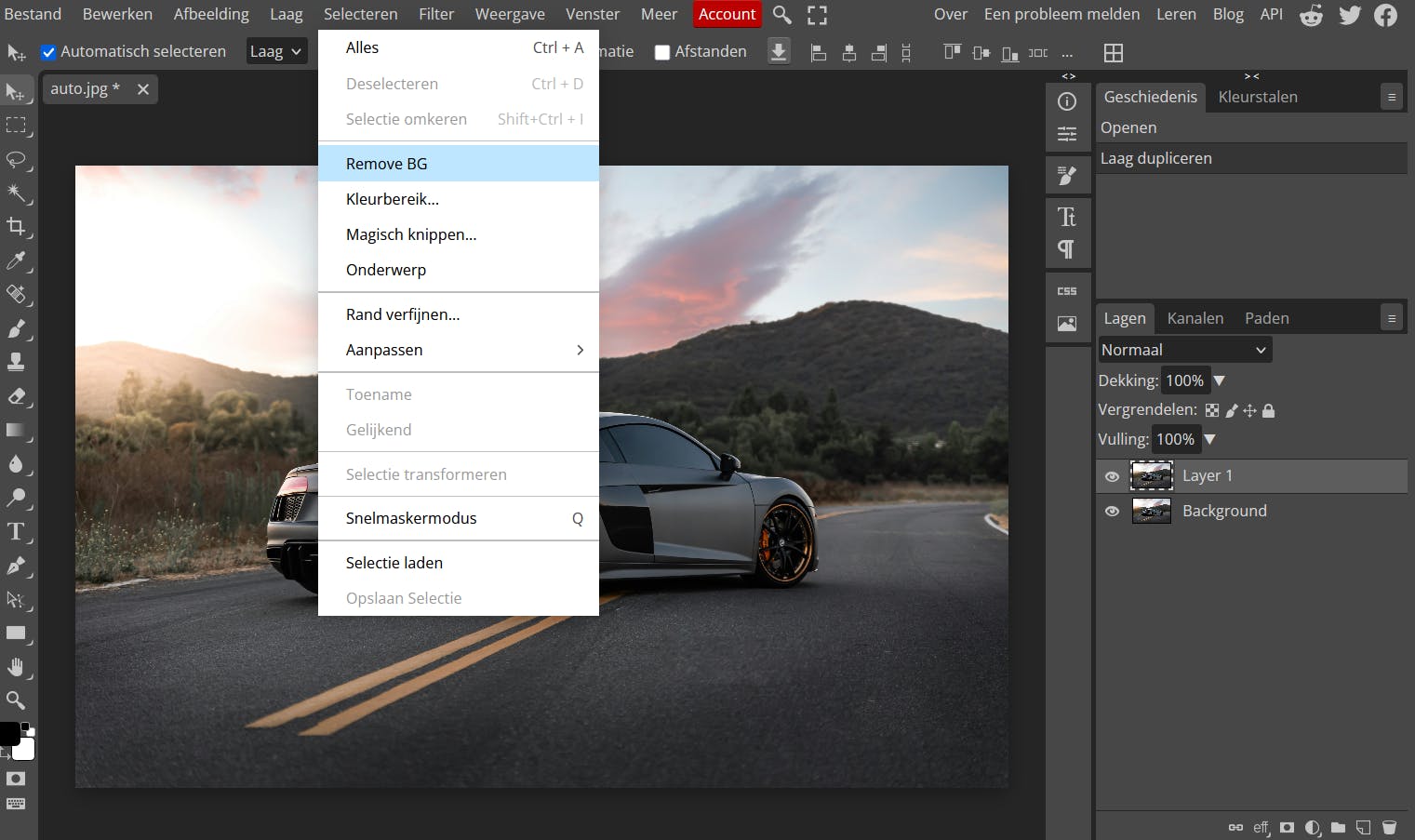Toggle visibility of Background layer
Viewport: 1415px width, 840px height.
(x=1112, y=512)
